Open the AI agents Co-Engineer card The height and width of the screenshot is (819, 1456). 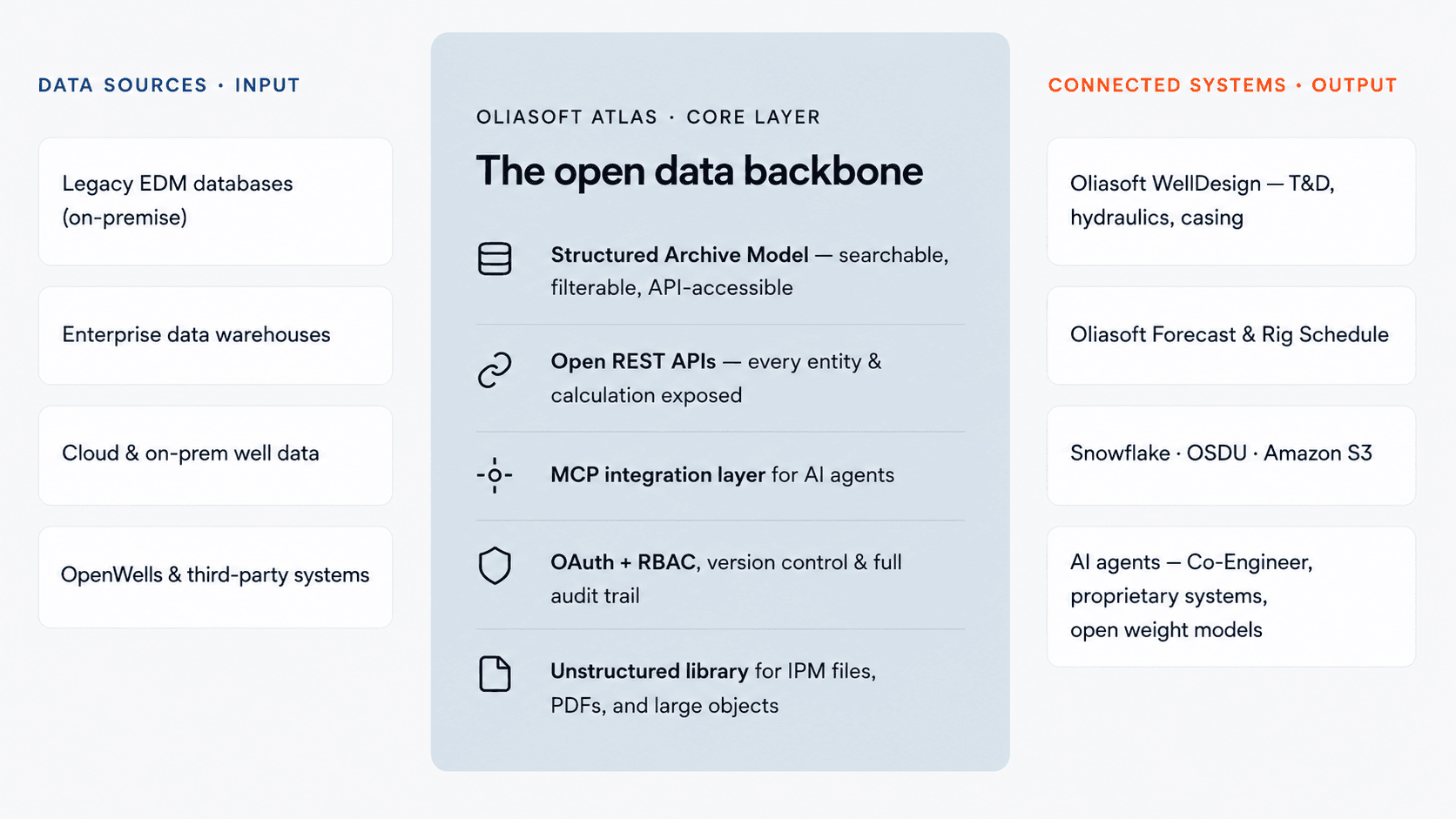[x=1230, y=596]
